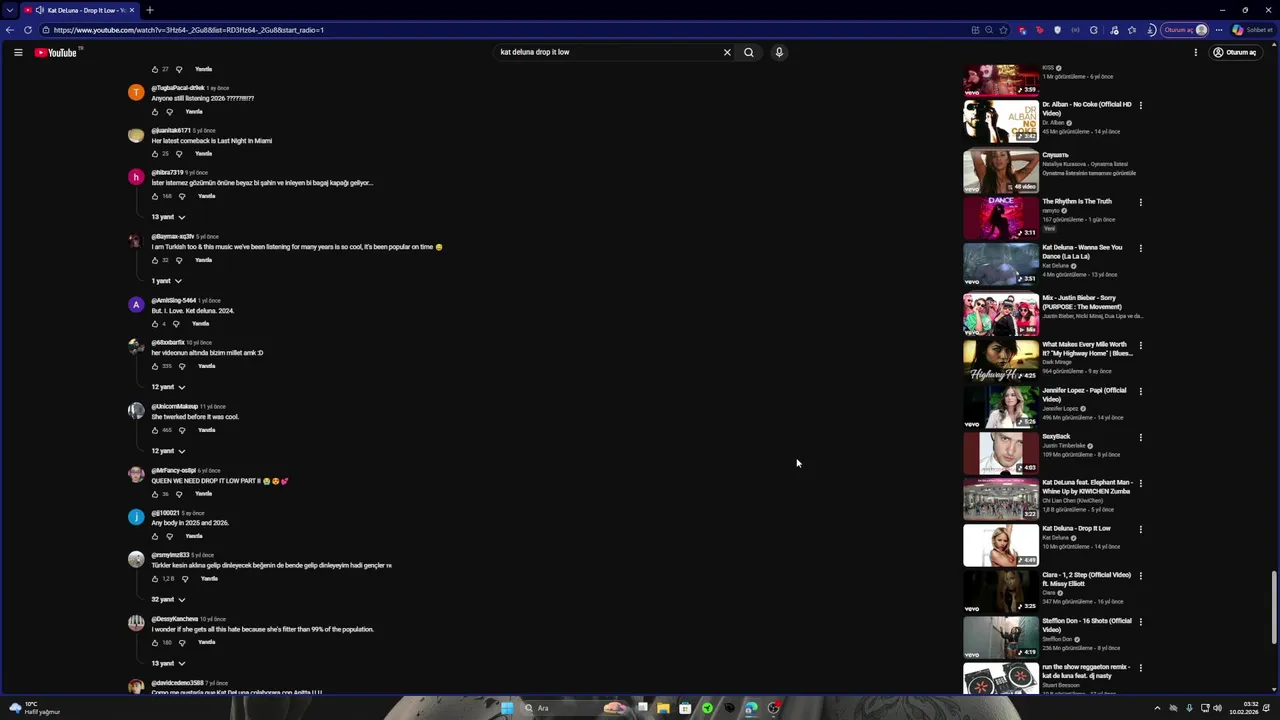Image resolution: width=1280 pixels, height=720 pixels.
Task: Open the @davidcedeno3588 channel link
Action: click(x=177, y=683)
